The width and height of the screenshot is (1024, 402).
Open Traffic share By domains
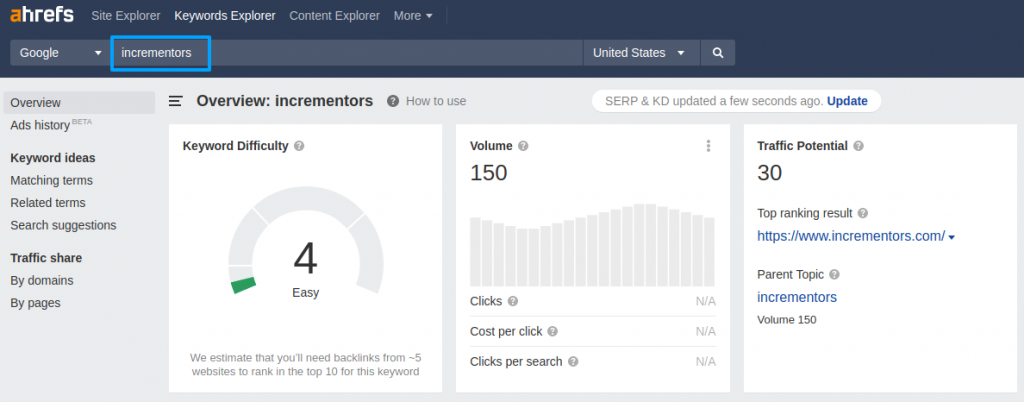point(42,281)
